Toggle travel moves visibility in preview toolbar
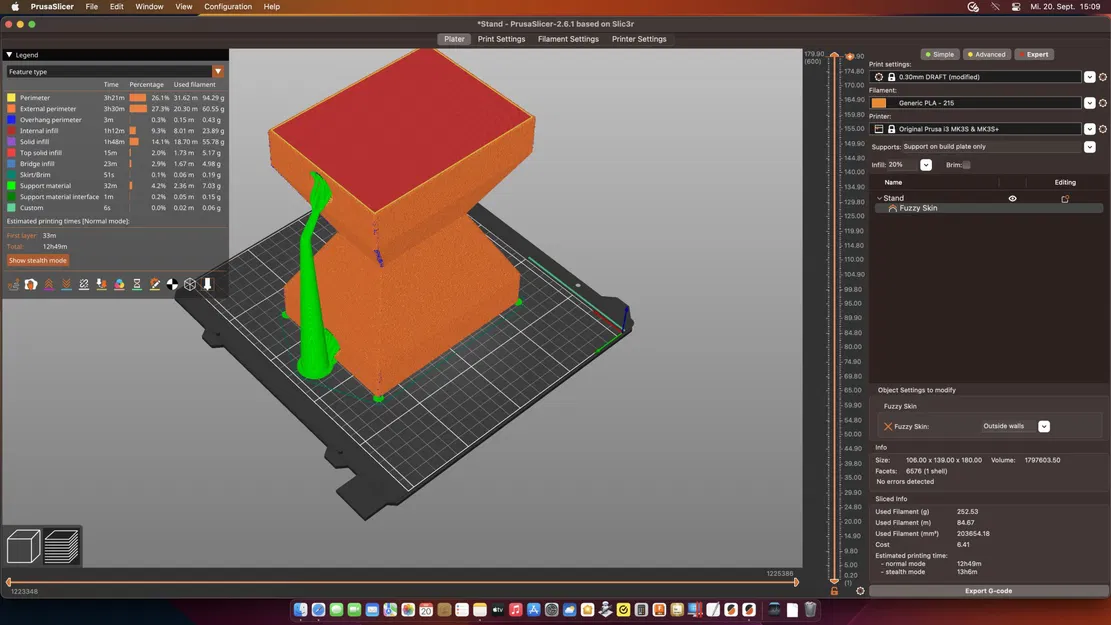Viewport: 1111px width, 625px height. point(14,285)
